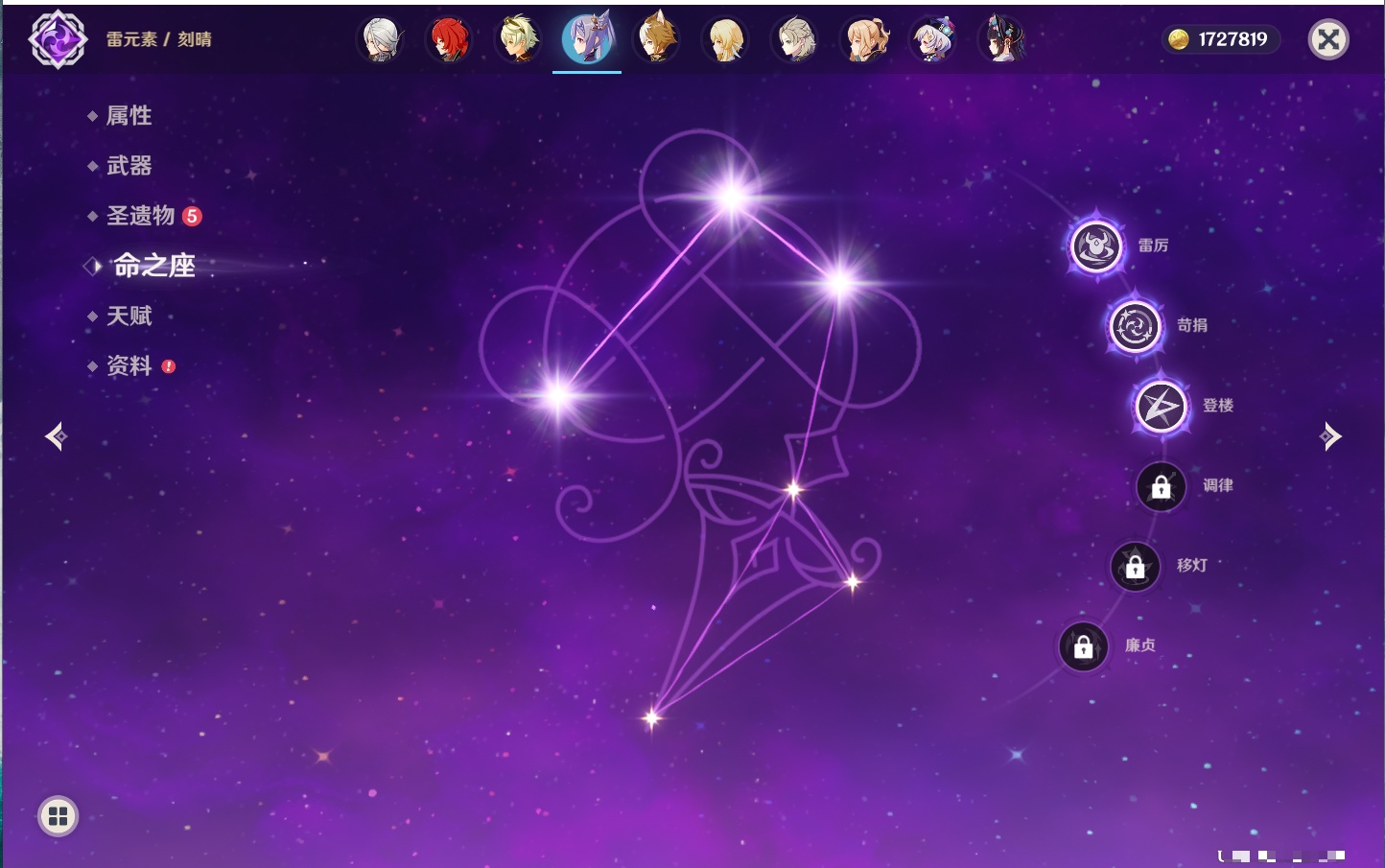Click the 移灯 constellation label
The width and height of the screenshot is (1385, 868).
[1192, 565]
